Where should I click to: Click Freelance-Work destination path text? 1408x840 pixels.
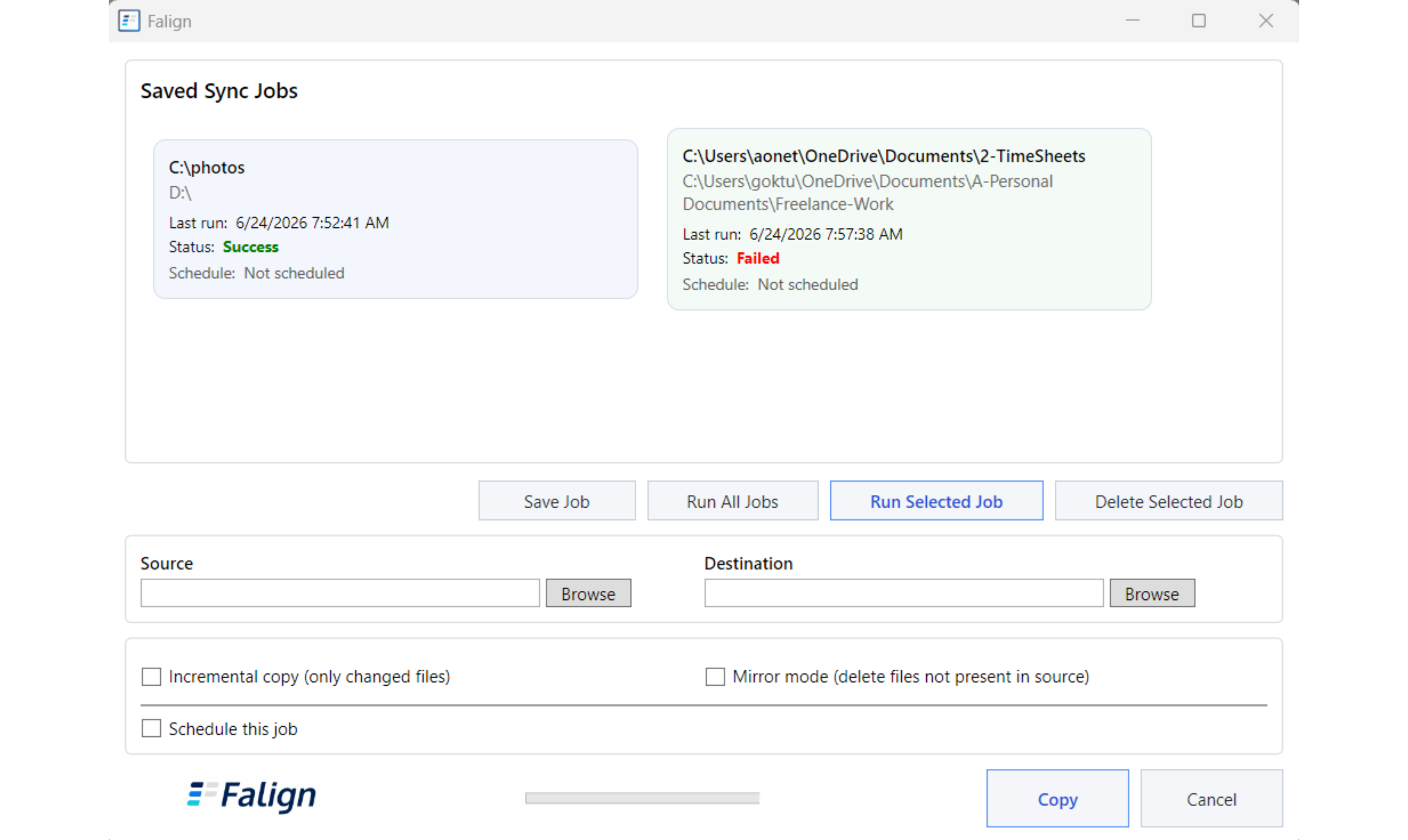tap(867, 193)
